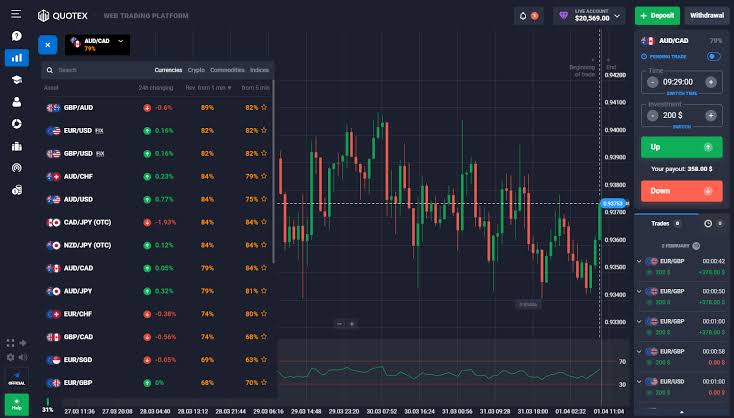
Task: Expand the EUR/GBP 00:00:58 trade
Action: 639,351
